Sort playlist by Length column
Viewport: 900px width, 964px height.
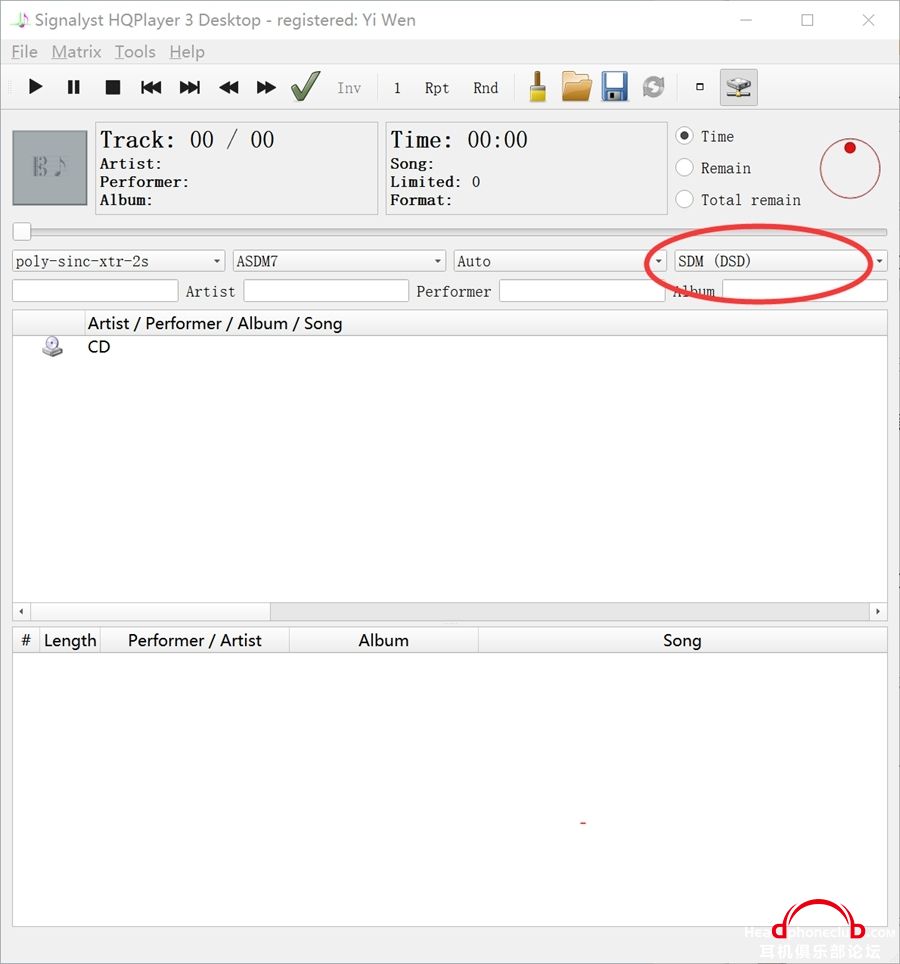tap(70, 641)
